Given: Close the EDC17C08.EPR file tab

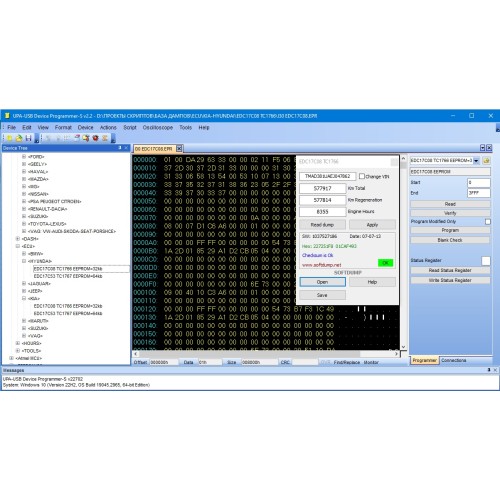Looking at the screenshot, I should (179, 148).
